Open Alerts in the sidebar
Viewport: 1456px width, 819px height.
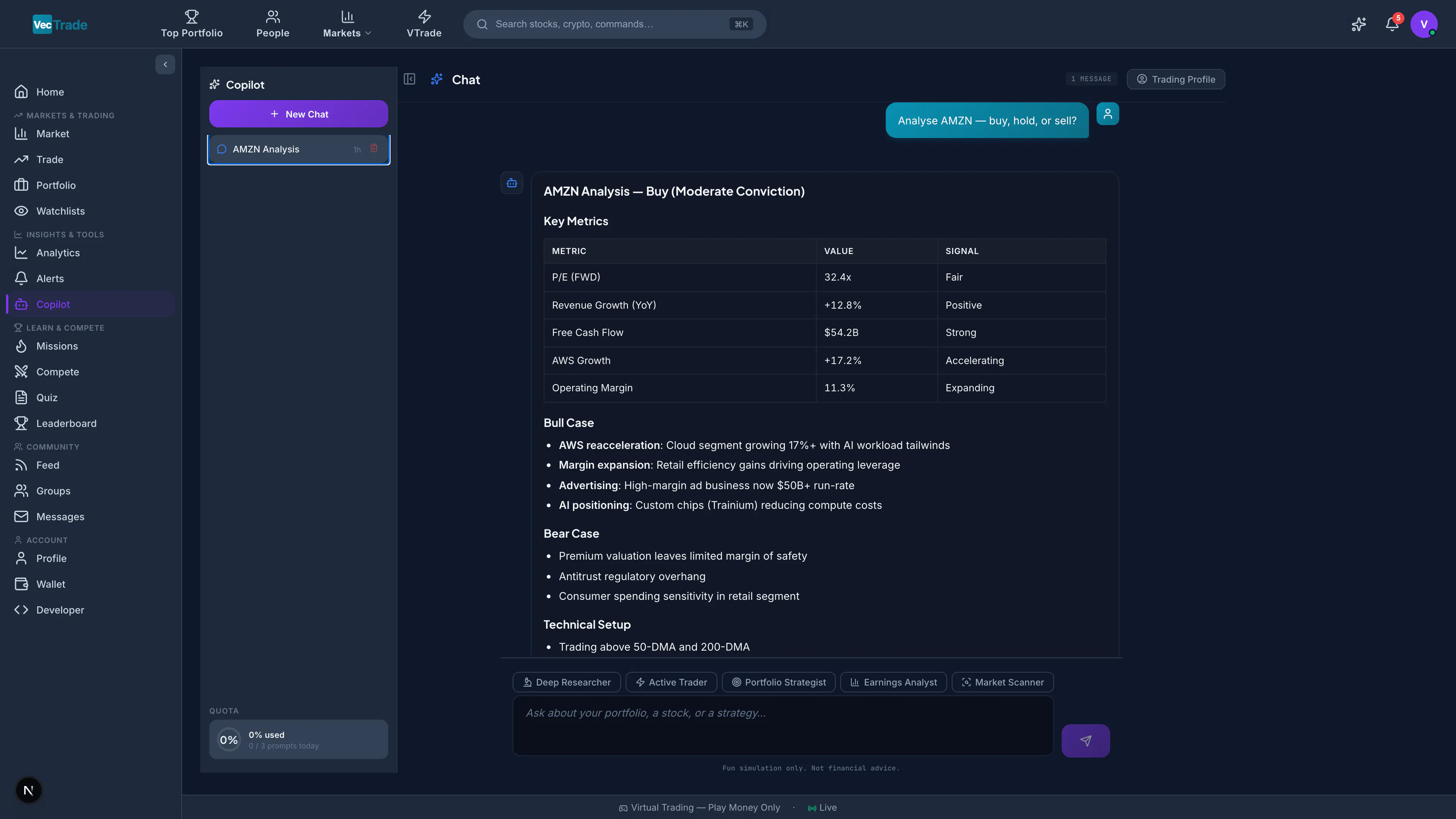click(x=91, y=278)
